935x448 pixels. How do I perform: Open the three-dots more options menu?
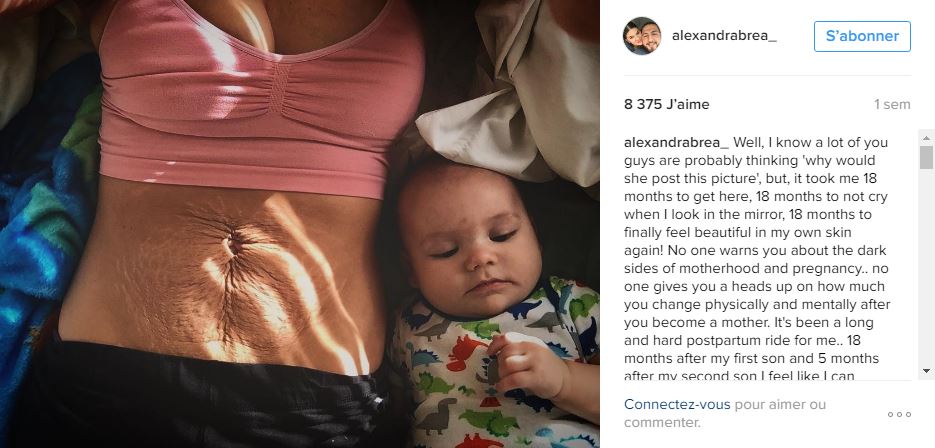click(x=899, y=415)
